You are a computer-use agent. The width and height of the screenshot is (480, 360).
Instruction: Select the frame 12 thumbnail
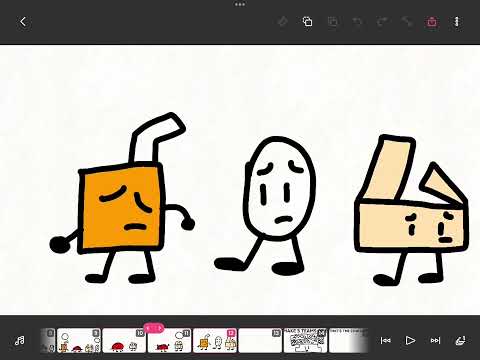[x=215, y=340]
